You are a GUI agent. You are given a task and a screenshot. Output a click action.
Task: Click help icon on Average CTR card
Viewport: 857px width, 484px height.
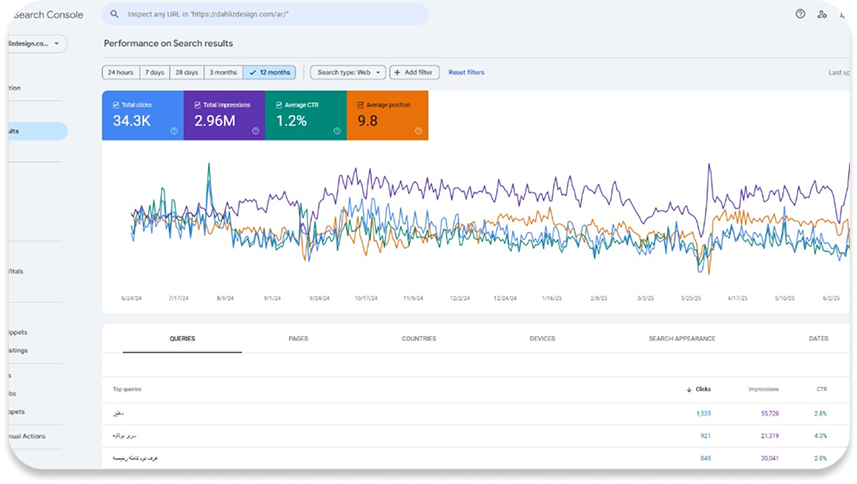coord(337,131)
